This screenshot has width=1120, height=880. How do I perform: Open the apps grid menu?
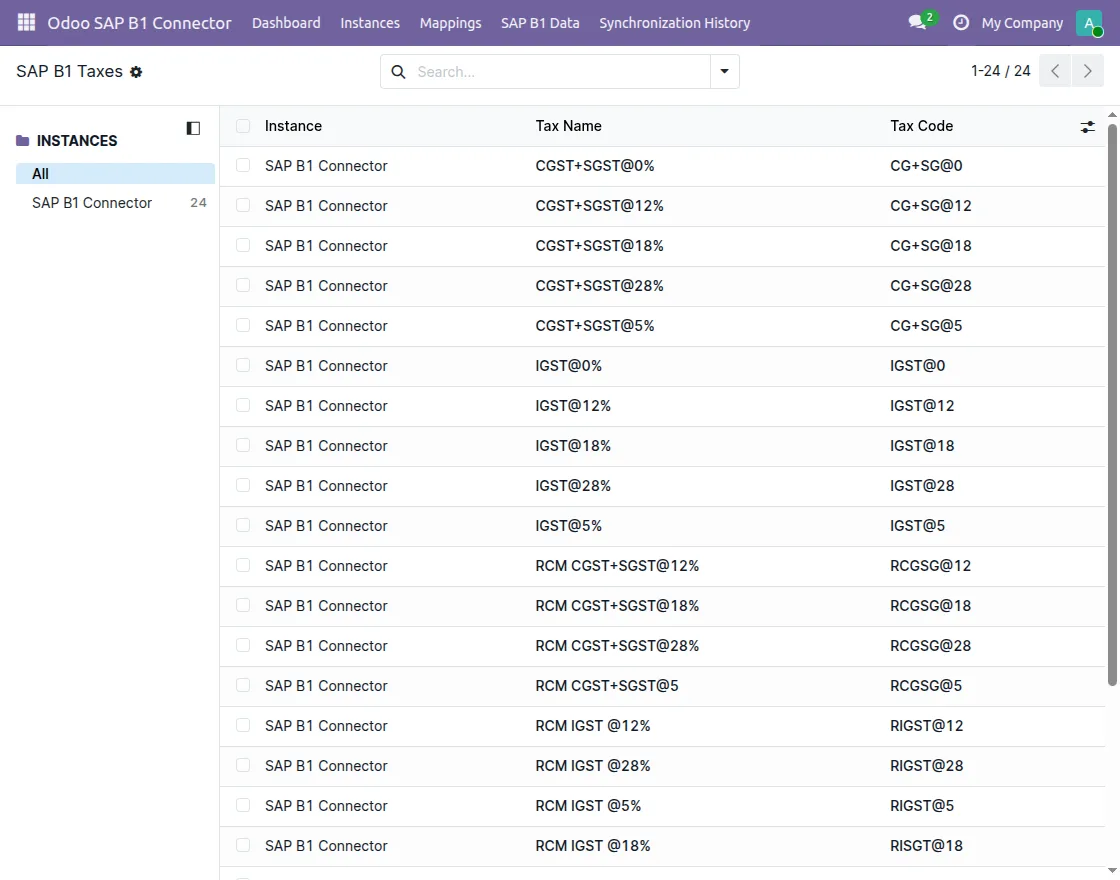click(26, 23)
